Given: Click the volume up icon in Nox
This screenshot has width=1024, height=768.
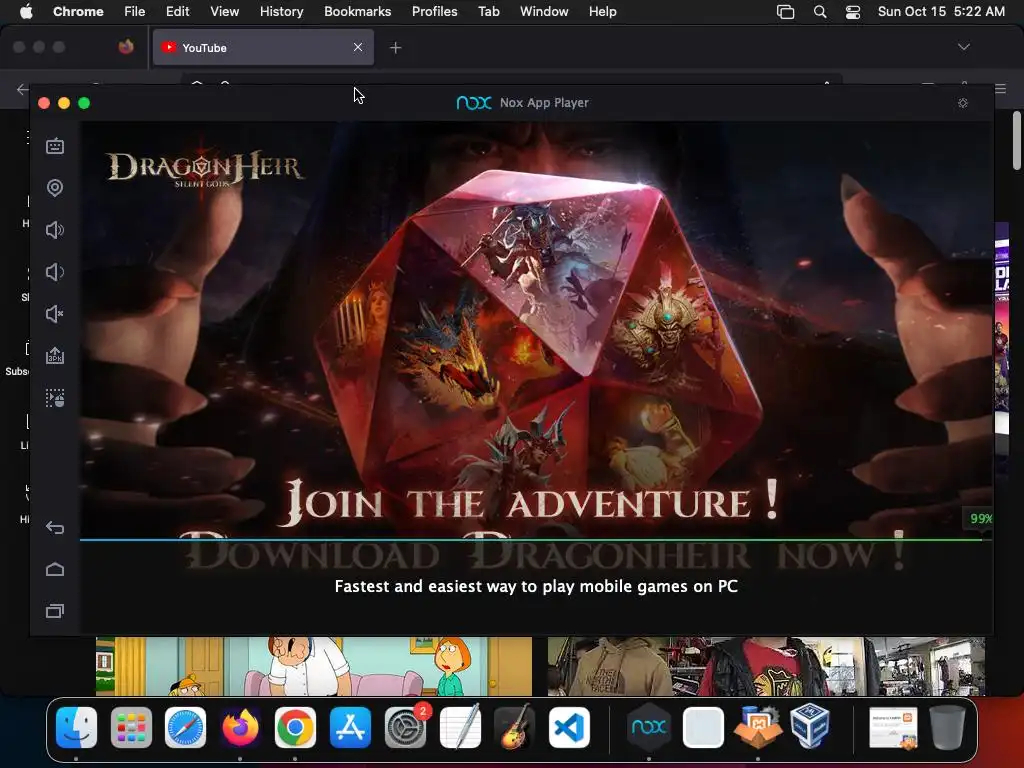Looking at the screenshot, I should tap(55, 230).
